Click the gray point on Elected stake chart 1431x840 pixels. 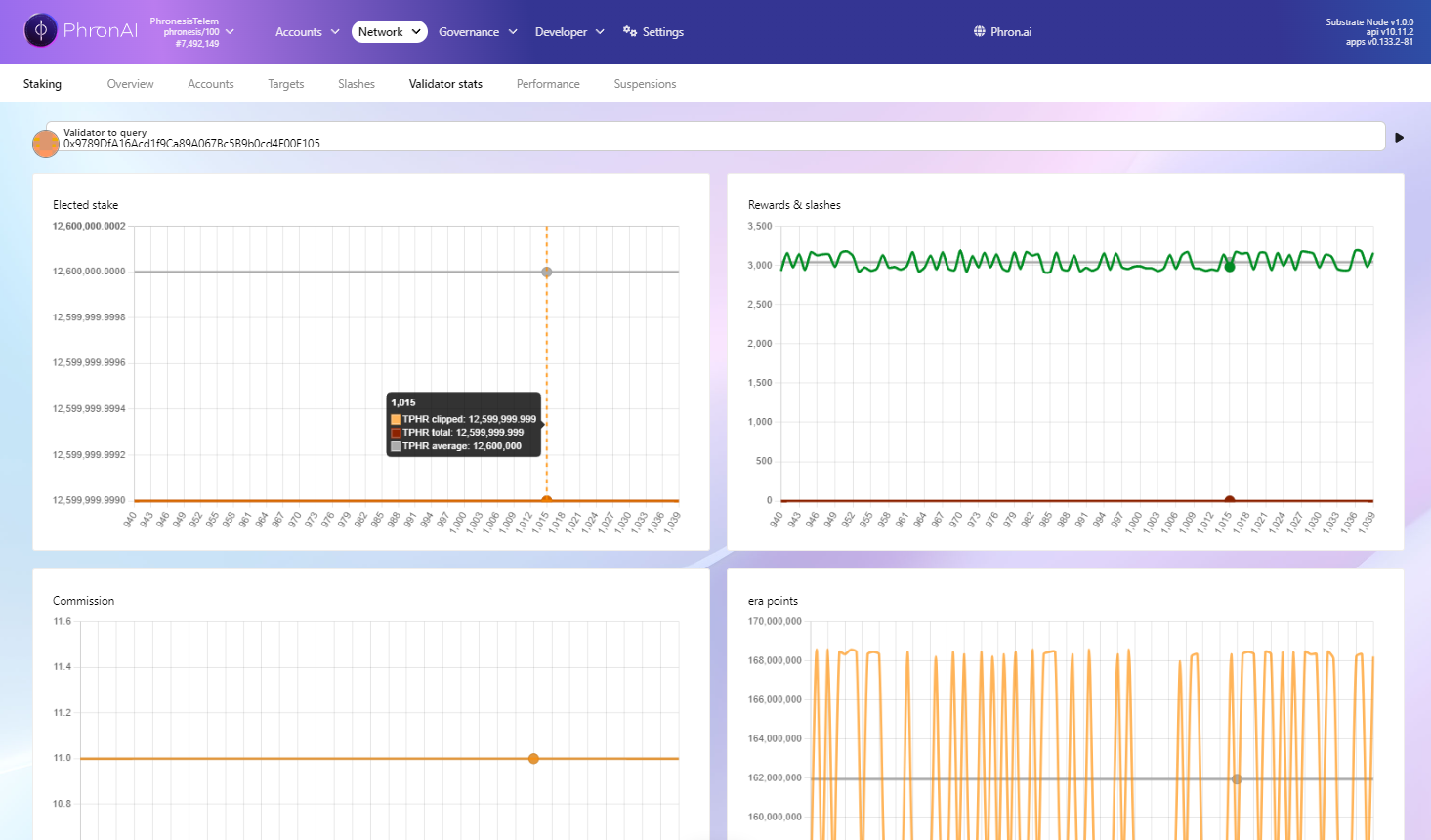tap(547, 273)
